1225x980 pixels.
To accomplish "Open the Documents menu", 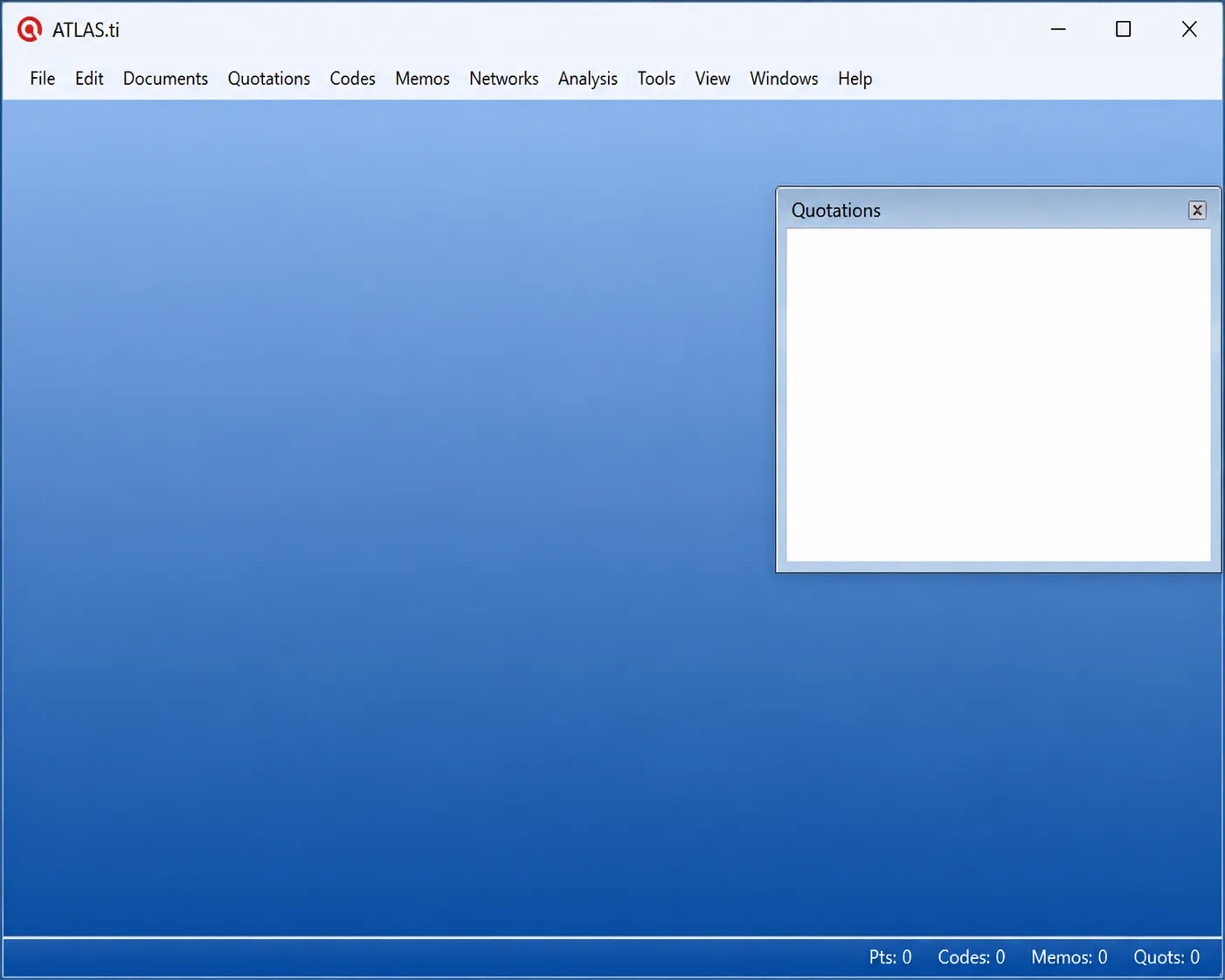I will point(165,79).
